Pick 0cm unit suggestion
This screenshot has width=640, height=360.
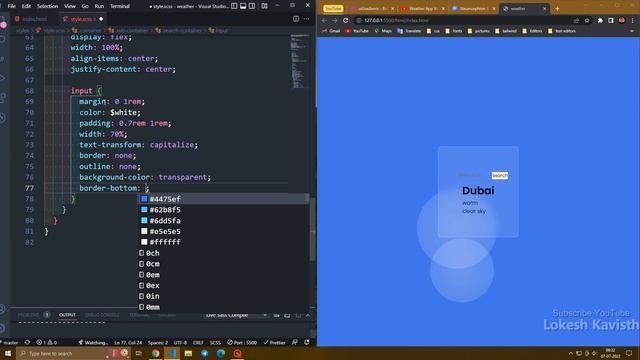223,264
